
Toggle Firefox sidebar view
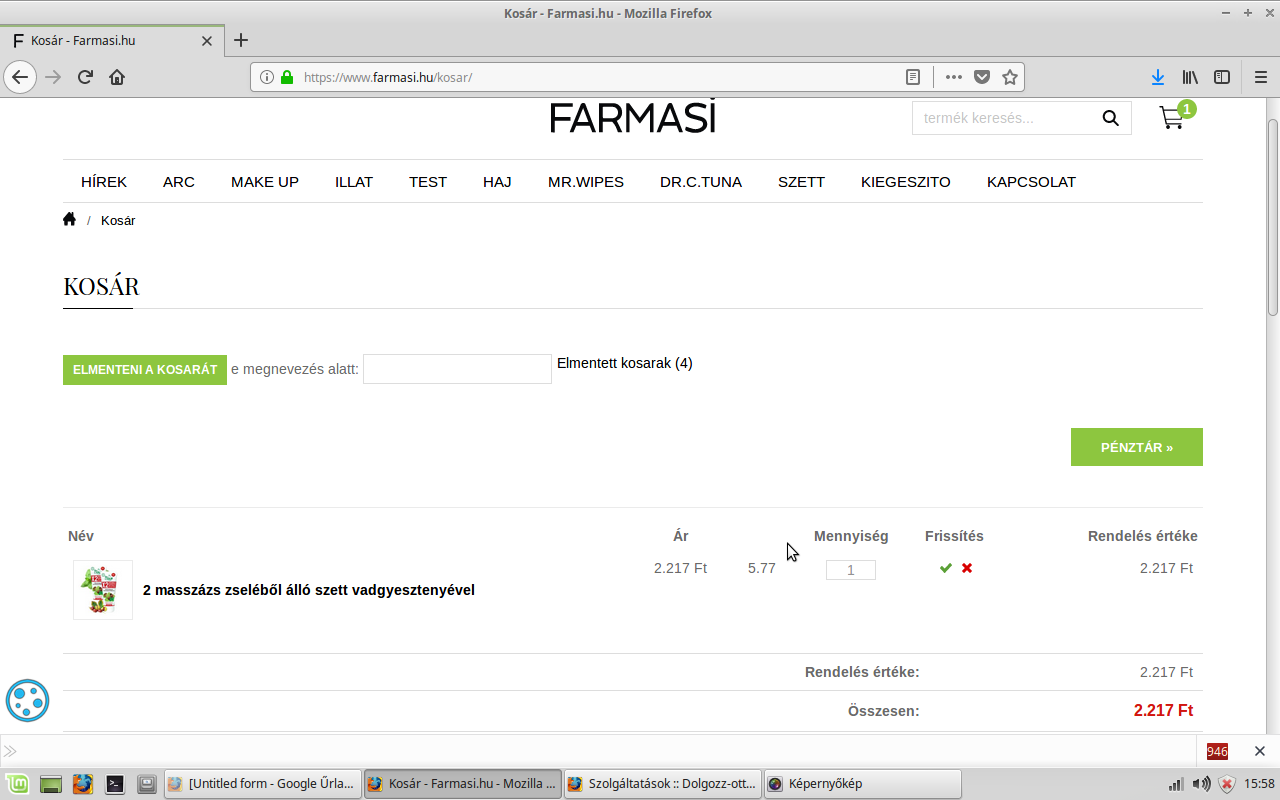tap(1222, 77)
